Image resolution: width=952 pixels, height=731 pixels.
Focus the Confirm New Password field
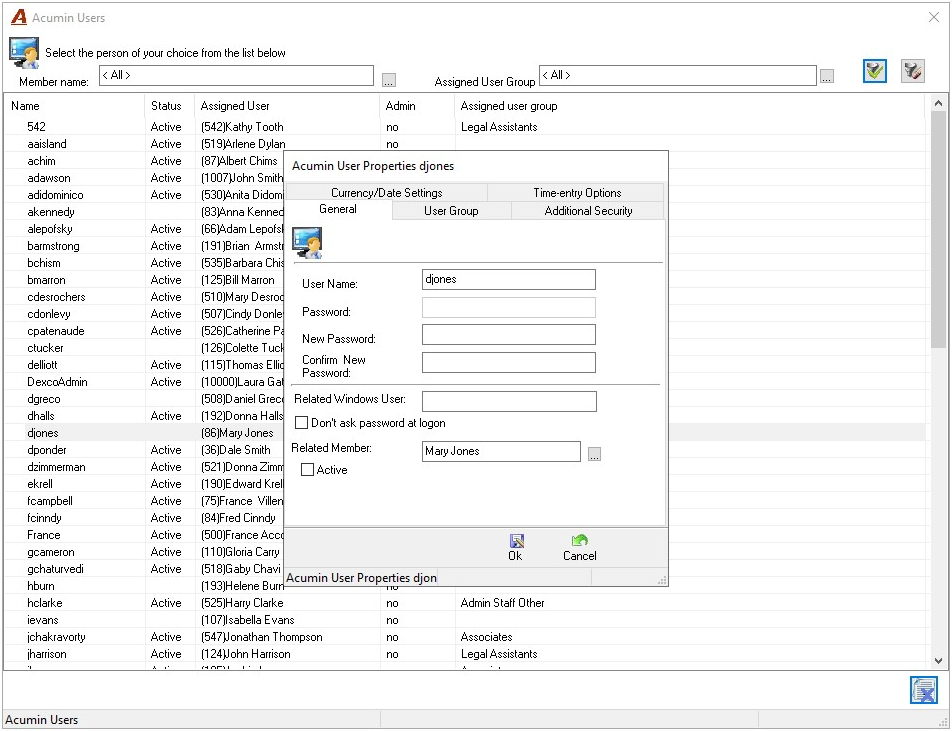509,362
